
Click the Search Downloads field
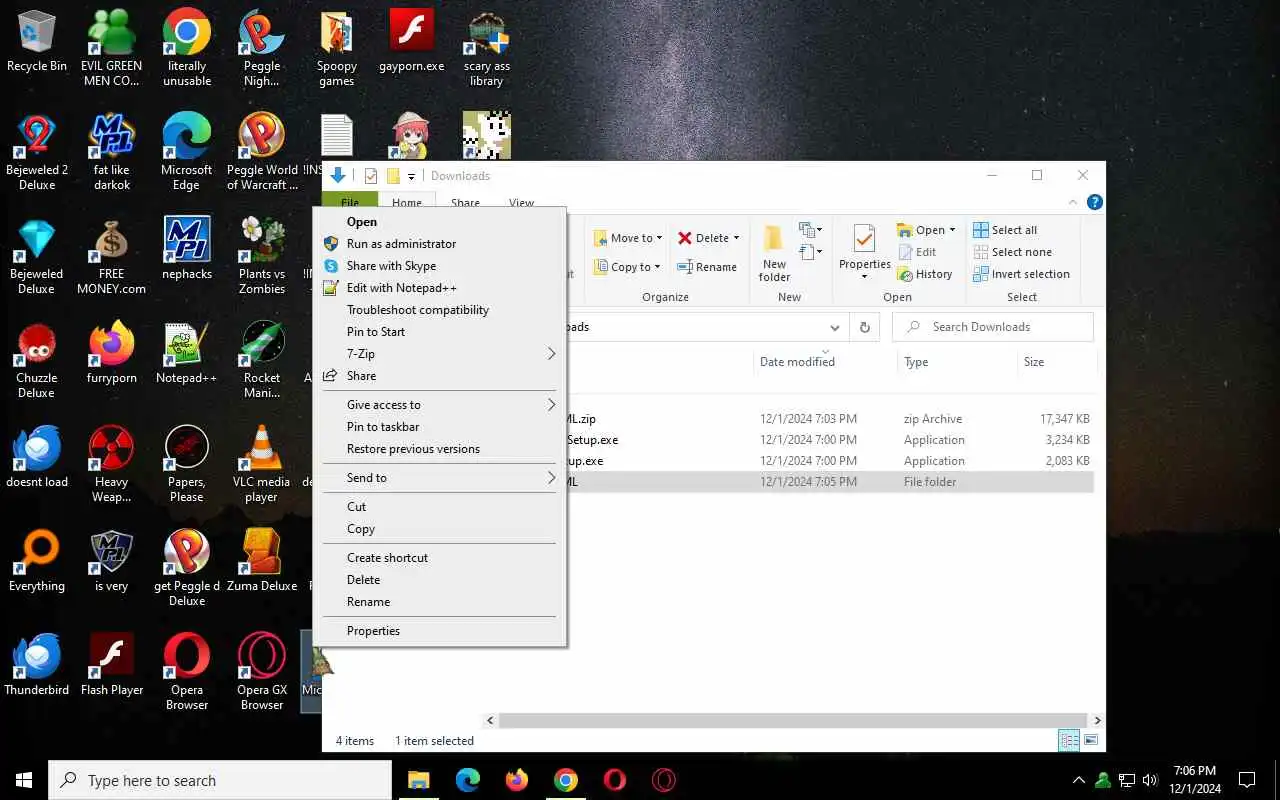click(x=992, y=327)
